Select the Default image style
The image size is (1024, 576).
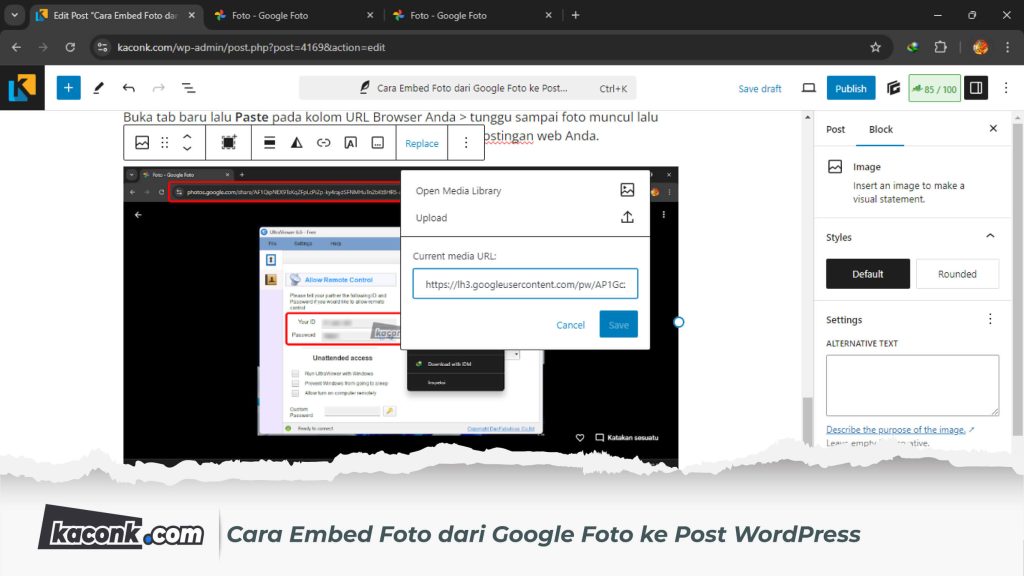pyautogui.click(x=867, y=274)
